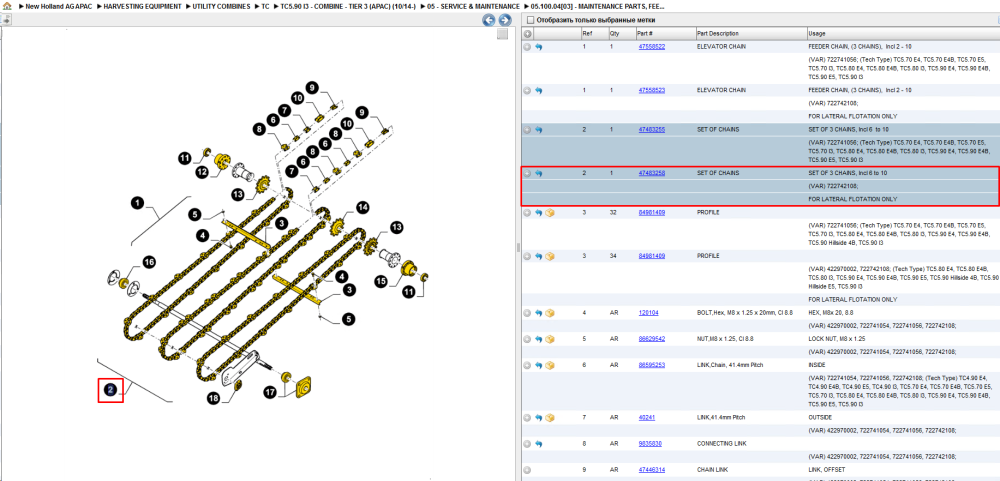This screenshot has height=481, width=1000.
Task: Enable 'Отображать только выбранные метки' checkbox
Action: click(529, 20)
